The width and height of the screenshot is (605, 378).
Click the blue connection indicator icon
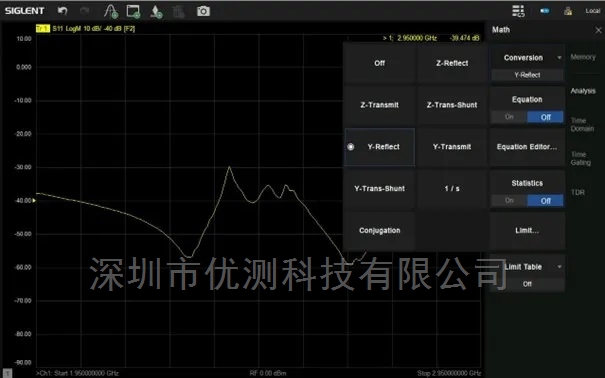(545, 11)
